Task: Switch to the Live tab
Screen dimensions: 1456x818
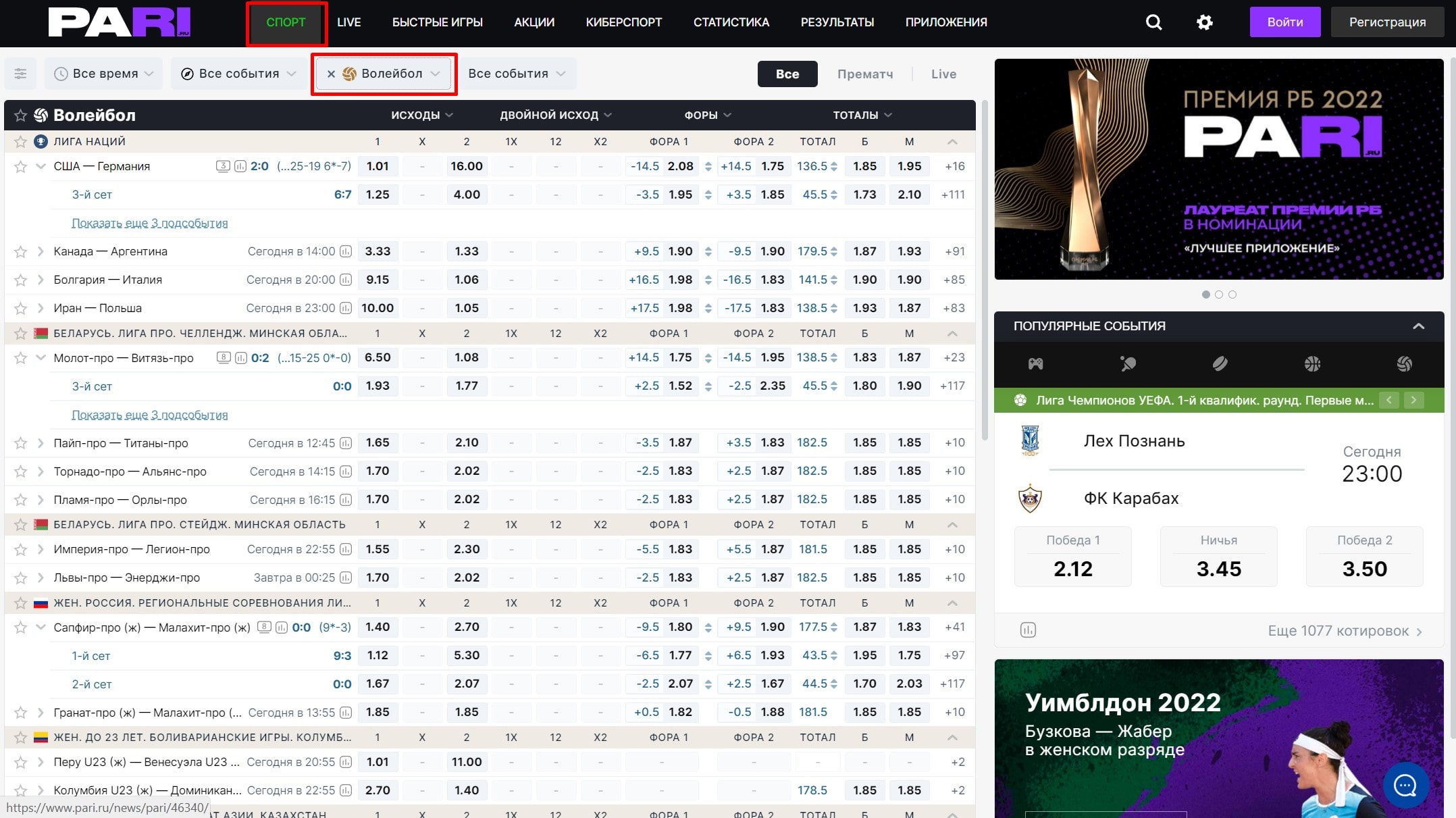Action: click(943, 74)
